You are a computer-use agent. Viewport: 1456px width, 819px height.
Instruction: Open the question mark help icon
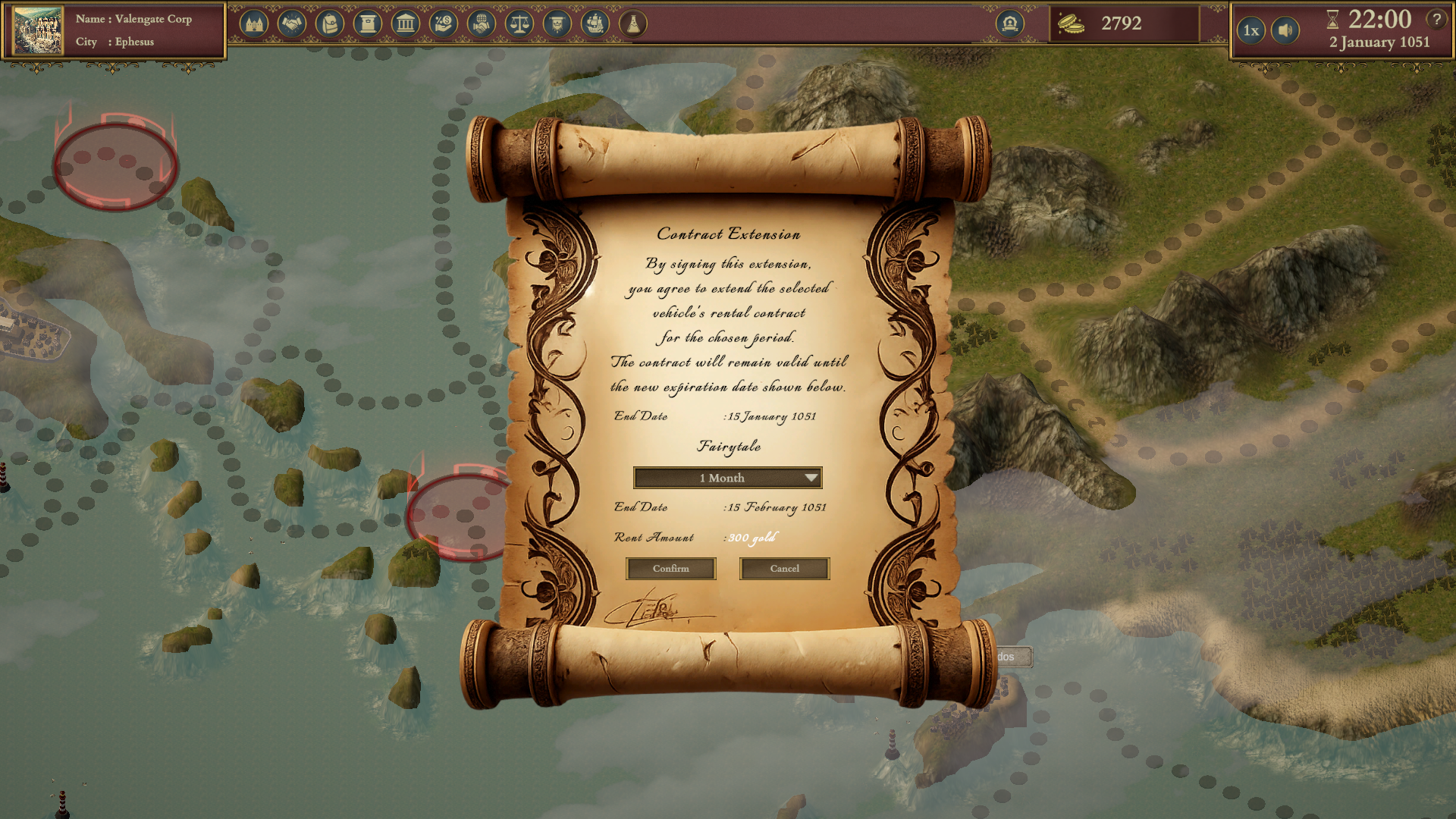(x=1436, y=19)
